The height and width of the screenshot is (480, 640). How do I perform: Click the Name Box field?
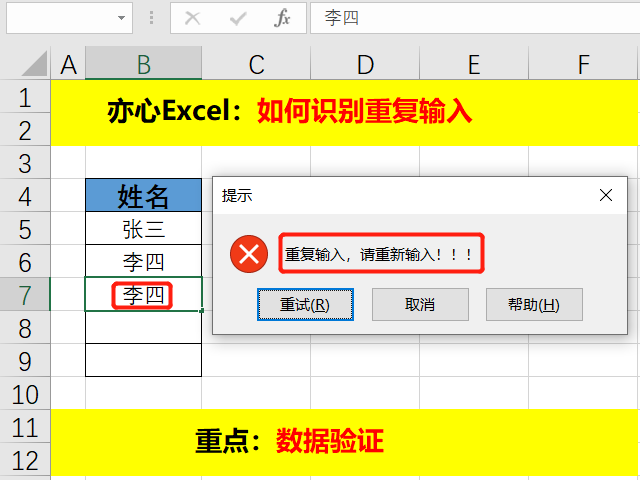[69, 18]
